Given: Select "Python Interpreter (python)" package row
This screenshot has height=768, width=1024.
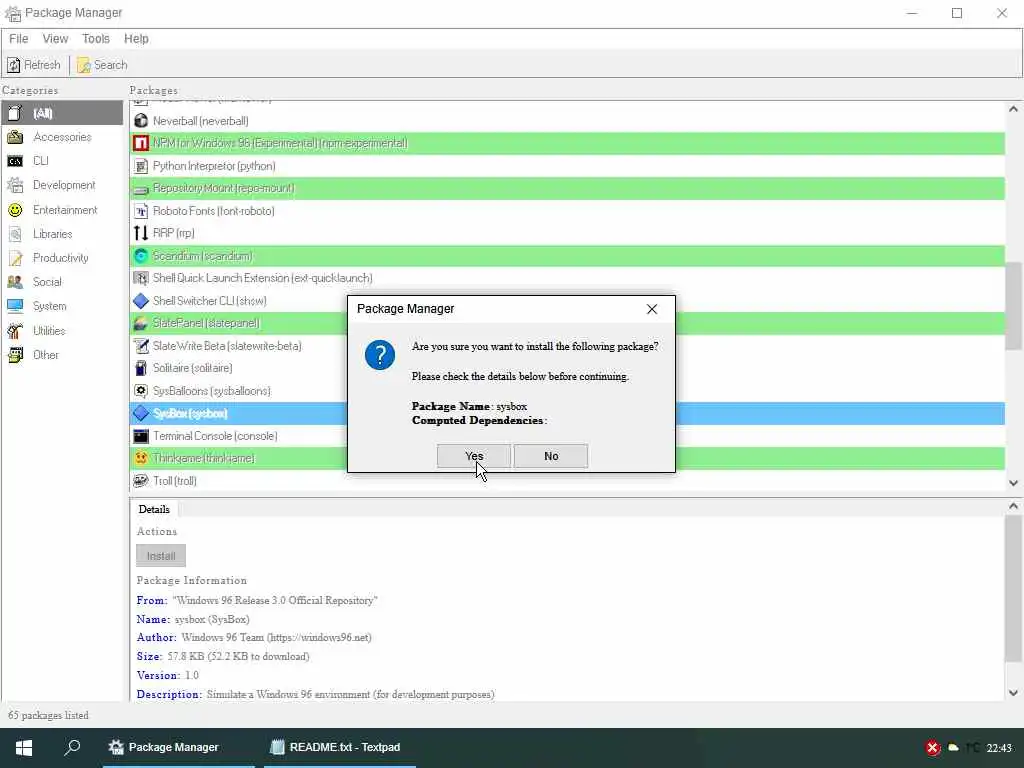Looking at the screenshot, I should [x=567, y=166].
